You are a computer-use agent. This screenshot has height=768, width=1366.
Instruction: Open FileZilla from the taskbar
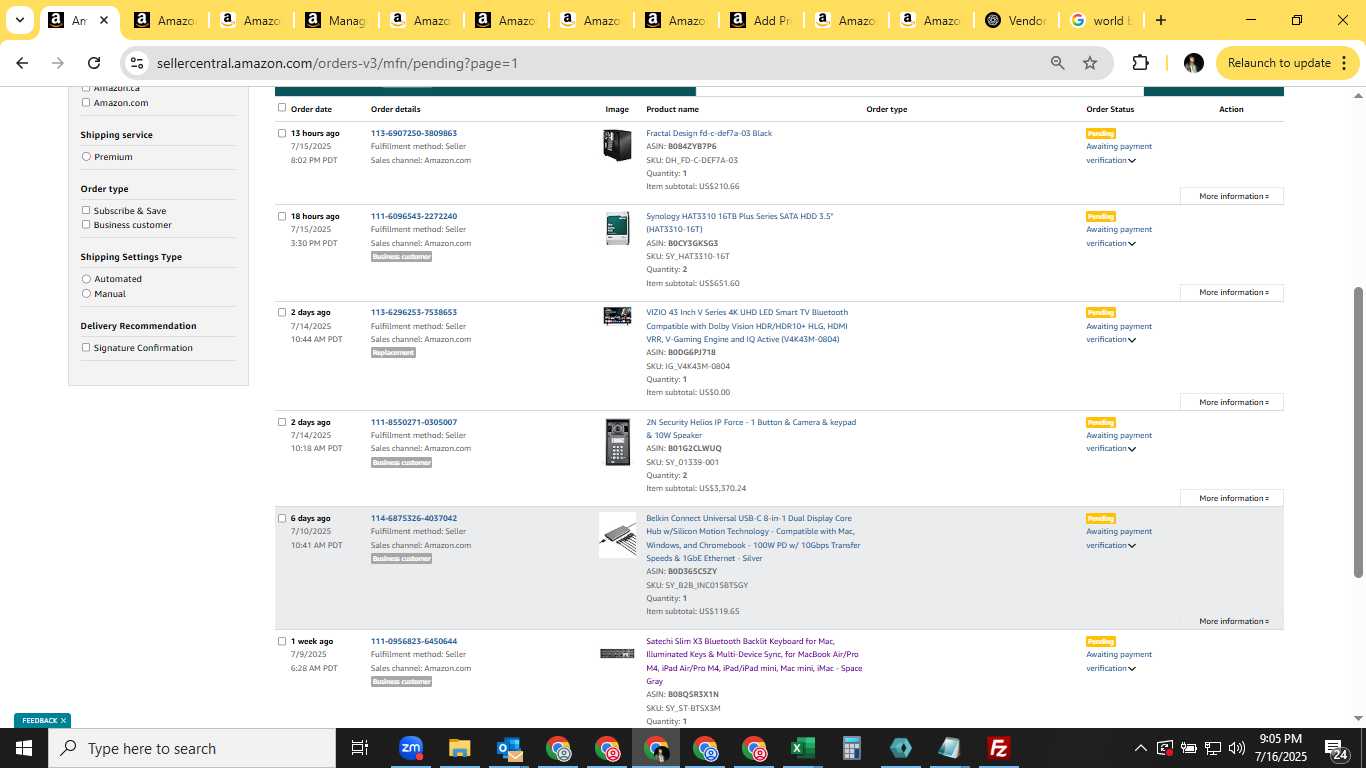coord(998,748)
